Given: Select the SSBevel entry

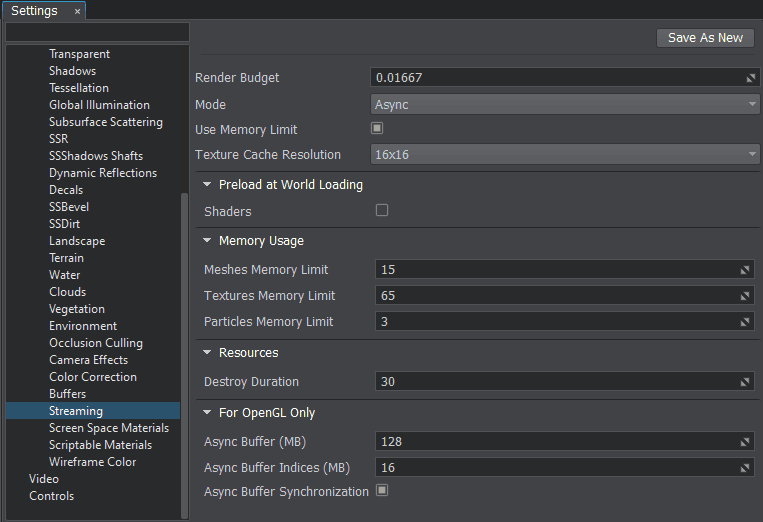Looking at the screenshot, I should [69, 207].
